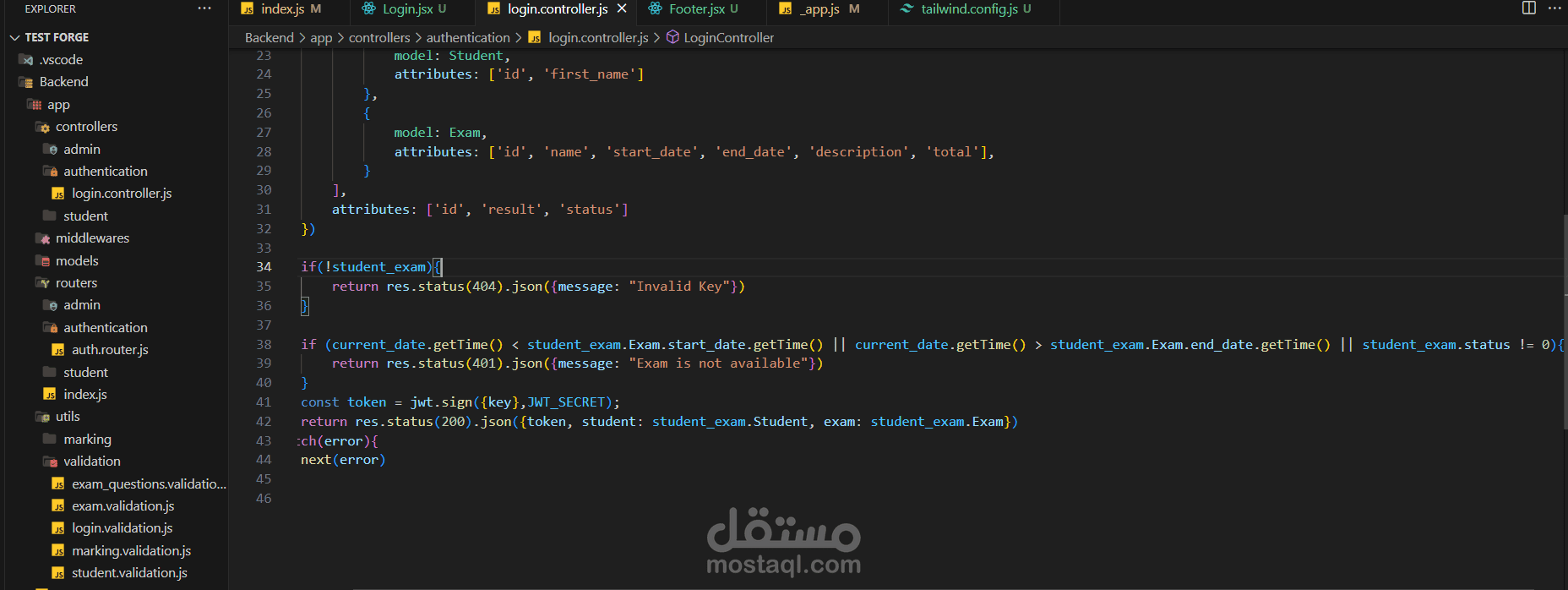The width and height of the screenshot is (1568, 590).
Task: Click app in the breadcrumb
Action: [321, 37]
